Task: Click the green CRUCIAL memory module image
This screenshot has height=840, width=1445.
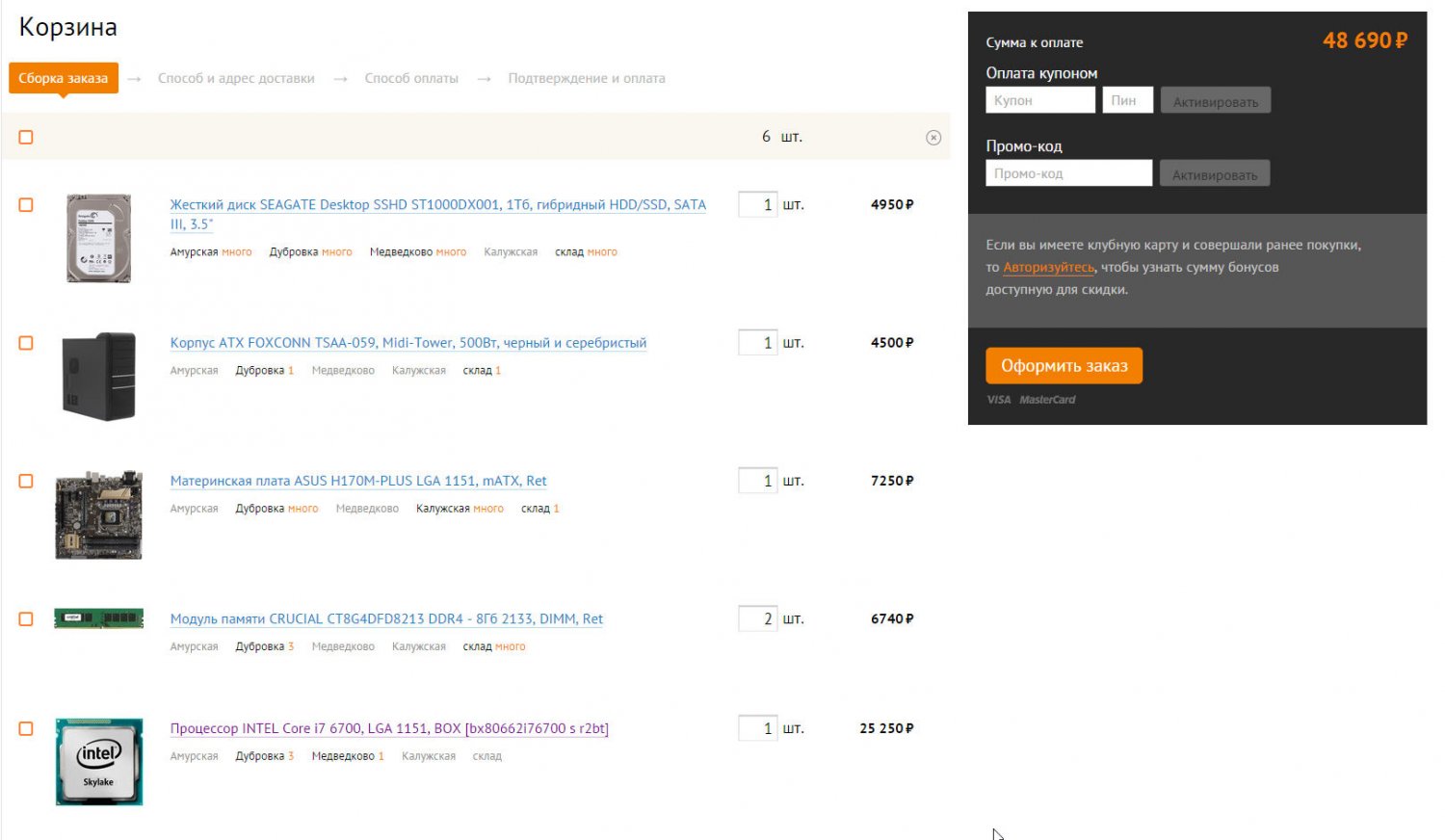Action: (x=99, y=618)
